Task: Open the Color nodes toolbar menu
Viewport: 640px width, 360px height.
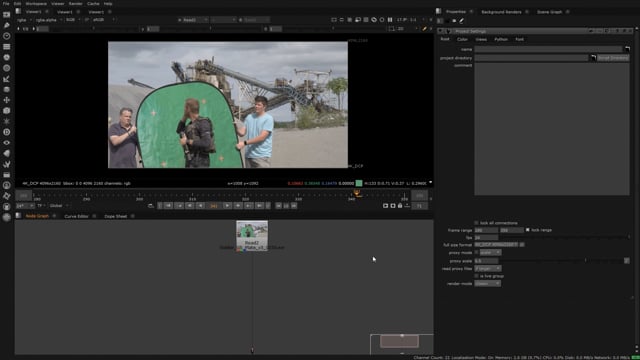Action: (7, 57)
